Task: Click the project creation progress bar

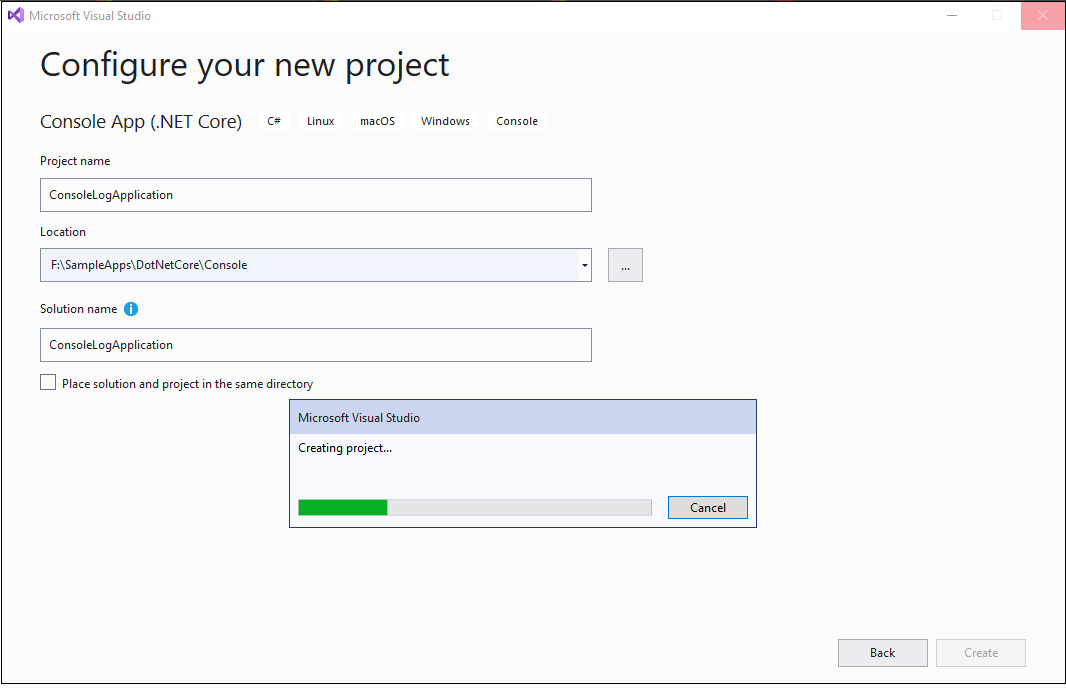Action: (475, 508)
